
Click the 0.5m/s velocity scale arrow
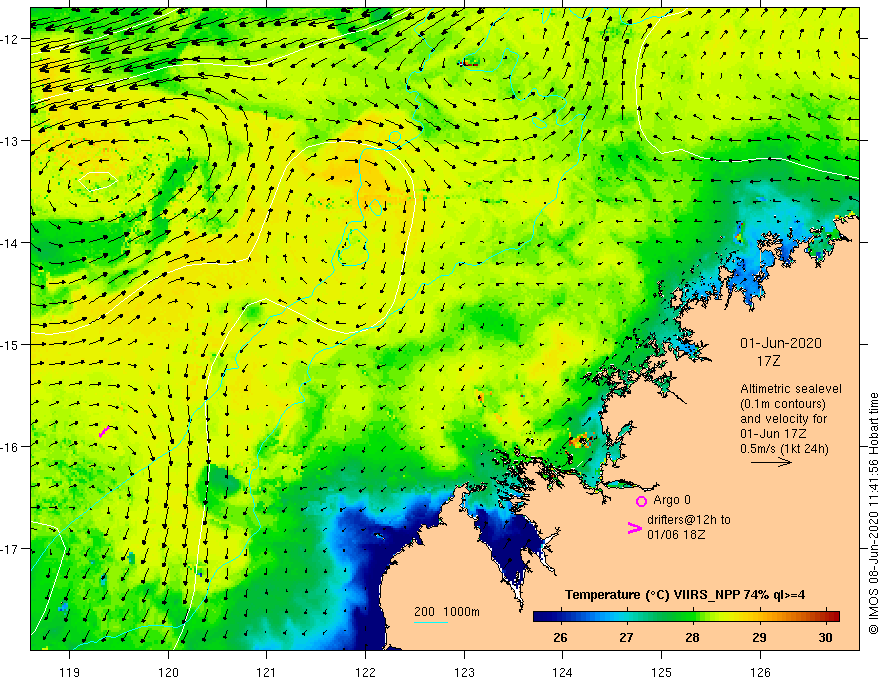pyautogui.click(x=771, y=462)
